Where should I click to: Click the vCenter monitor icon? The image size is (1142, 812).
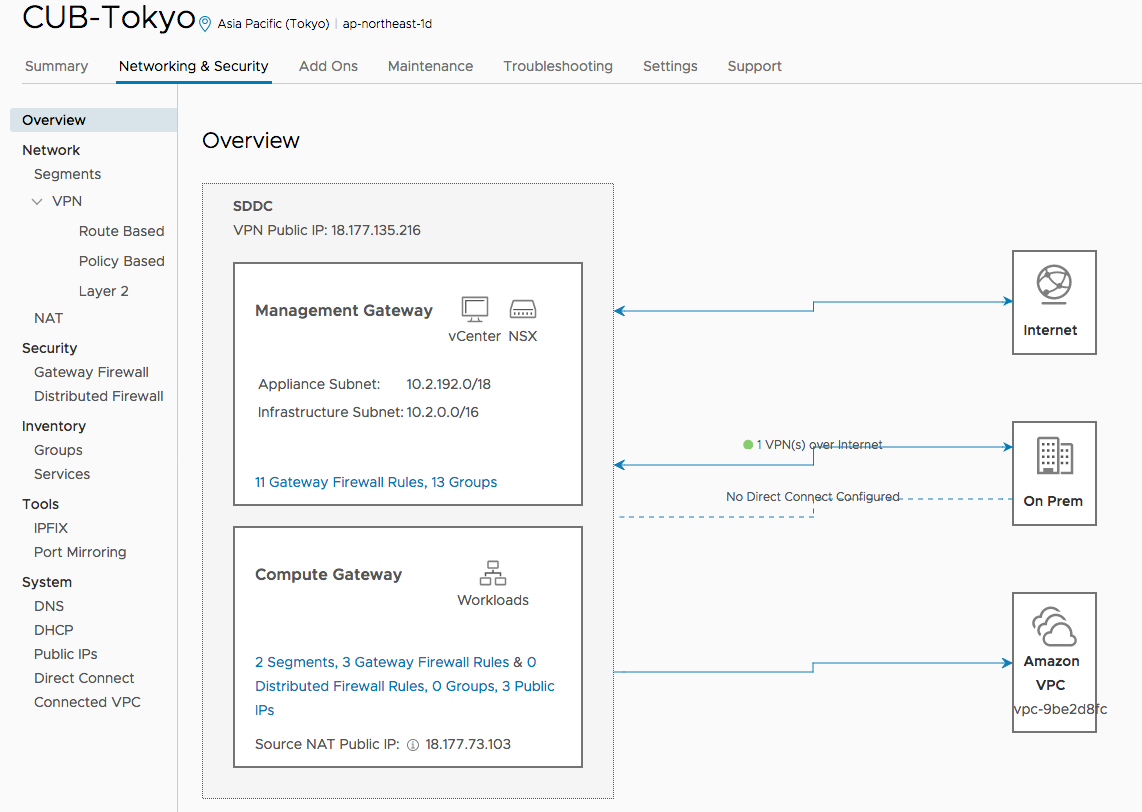tap(475, 309)
